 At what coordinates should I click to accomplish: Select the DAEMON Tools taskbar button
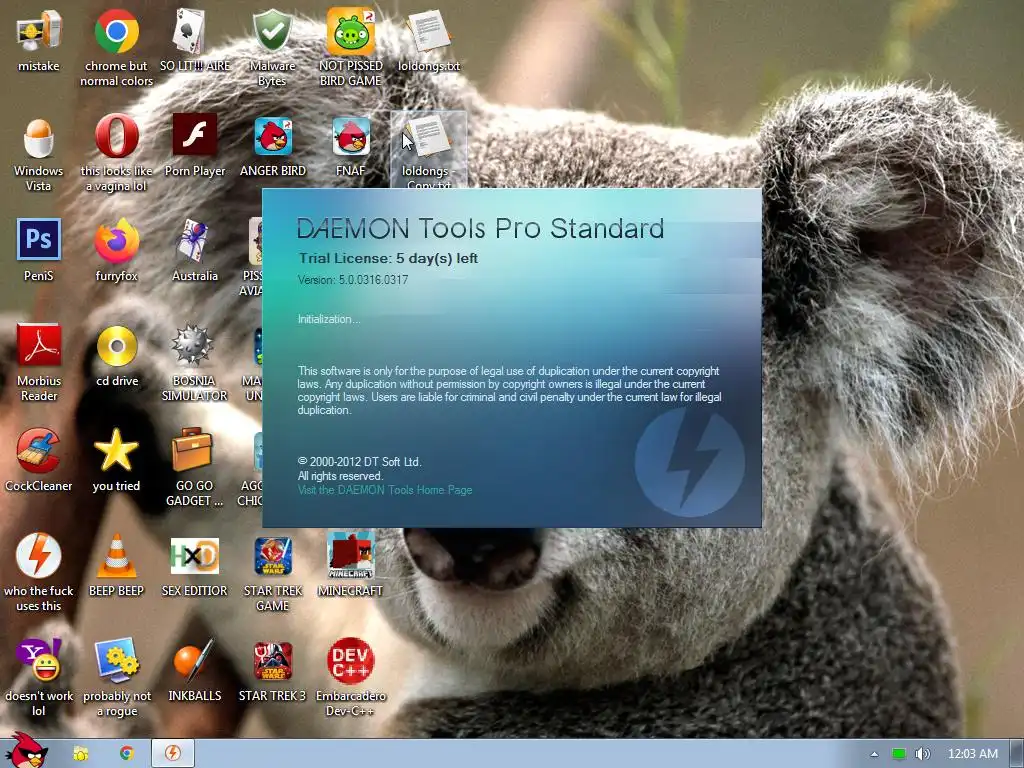click(173, 753)
